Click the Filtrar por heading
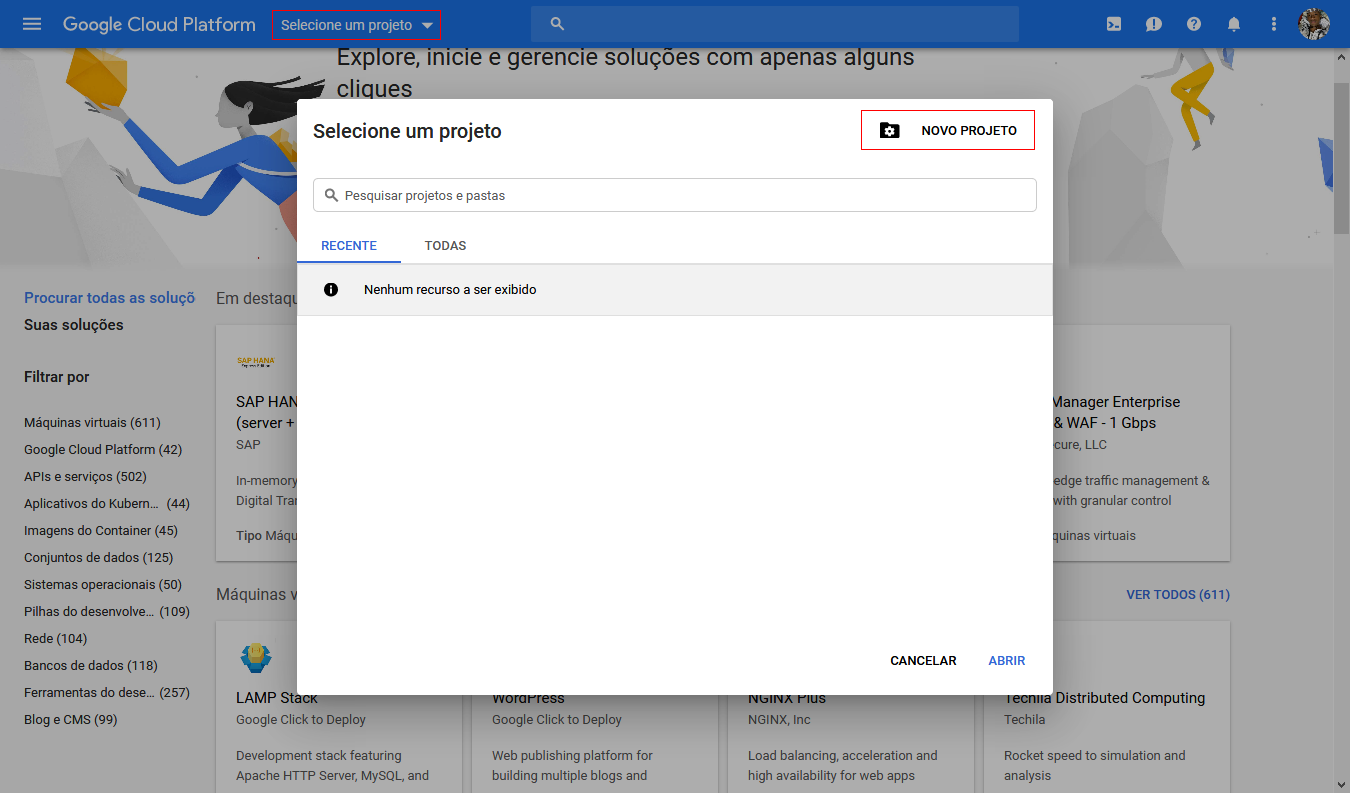 click(57, 377)
